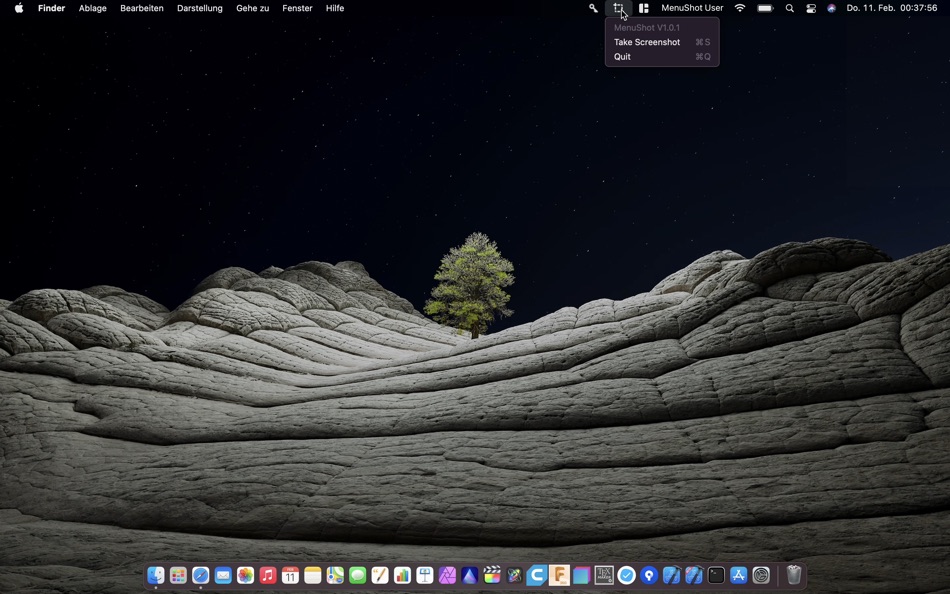Open the App Store from the Dock
This screenshot has height=594, width=950.
pyautogui.click(x=739, y=575)
